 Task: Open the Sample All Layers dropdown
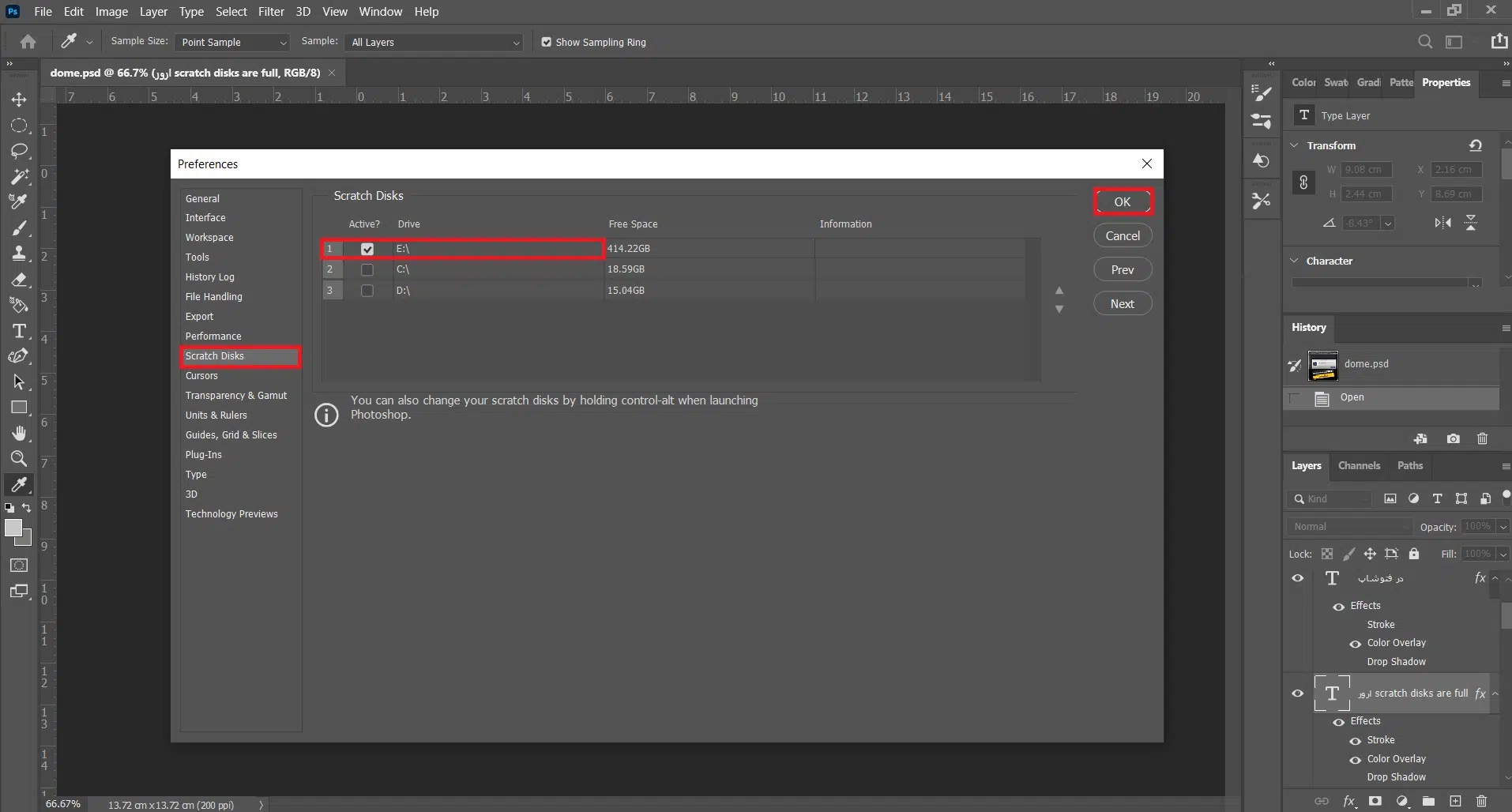[x=434, y=42]
